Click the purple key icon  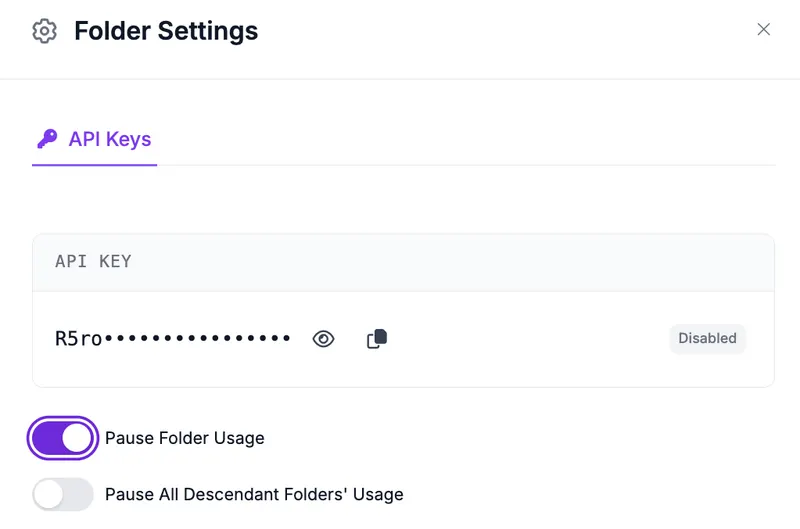pos(47,139)
